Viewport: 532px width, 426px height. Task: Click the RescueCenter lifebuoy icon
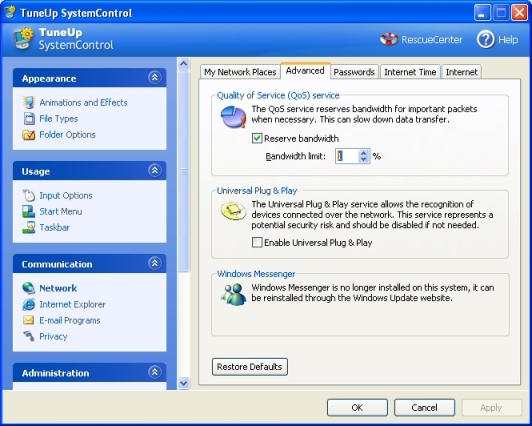(x=389, y=39)
